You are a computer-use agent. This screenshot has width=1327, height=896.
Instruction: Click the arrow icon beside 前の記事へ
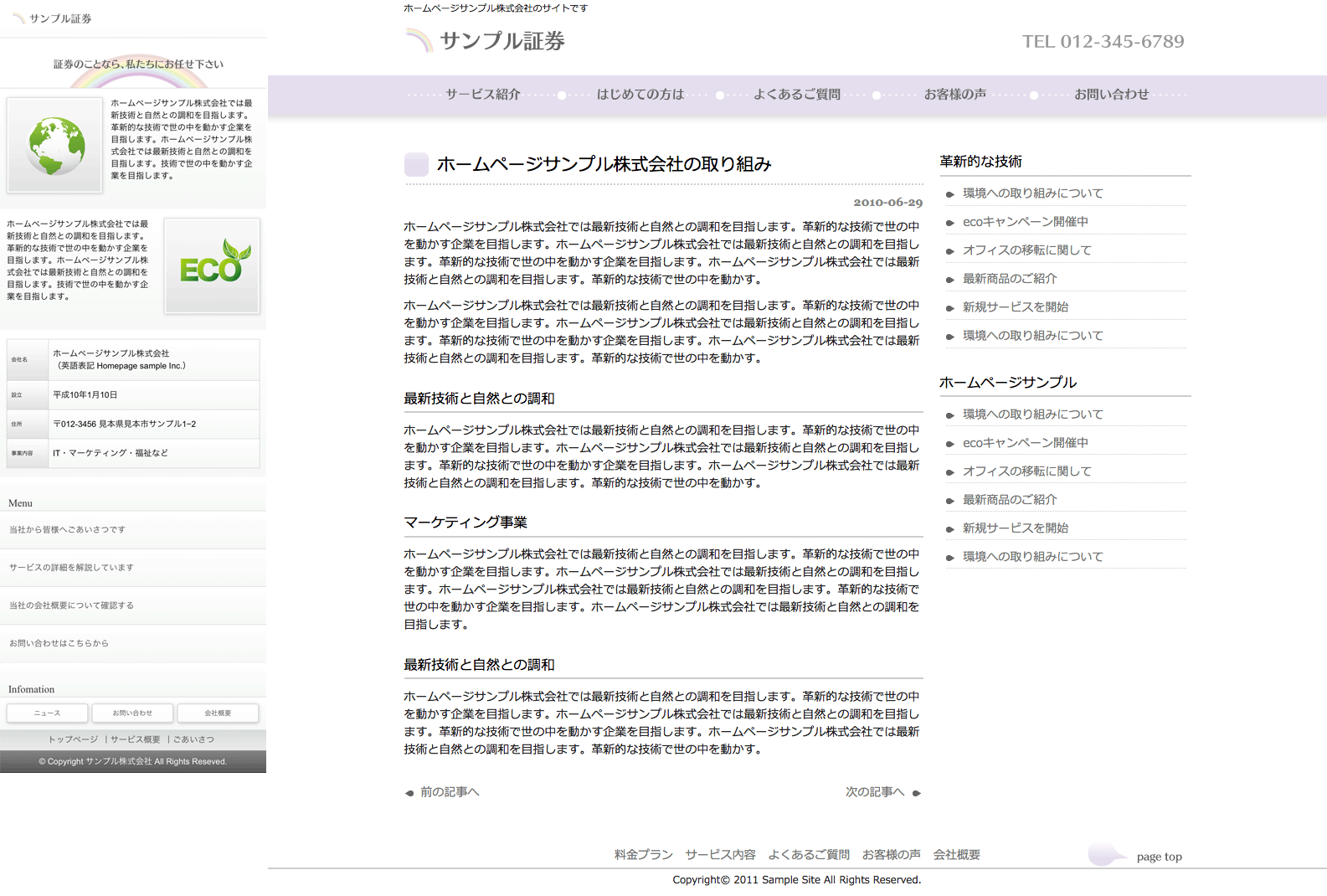point(409,793)
